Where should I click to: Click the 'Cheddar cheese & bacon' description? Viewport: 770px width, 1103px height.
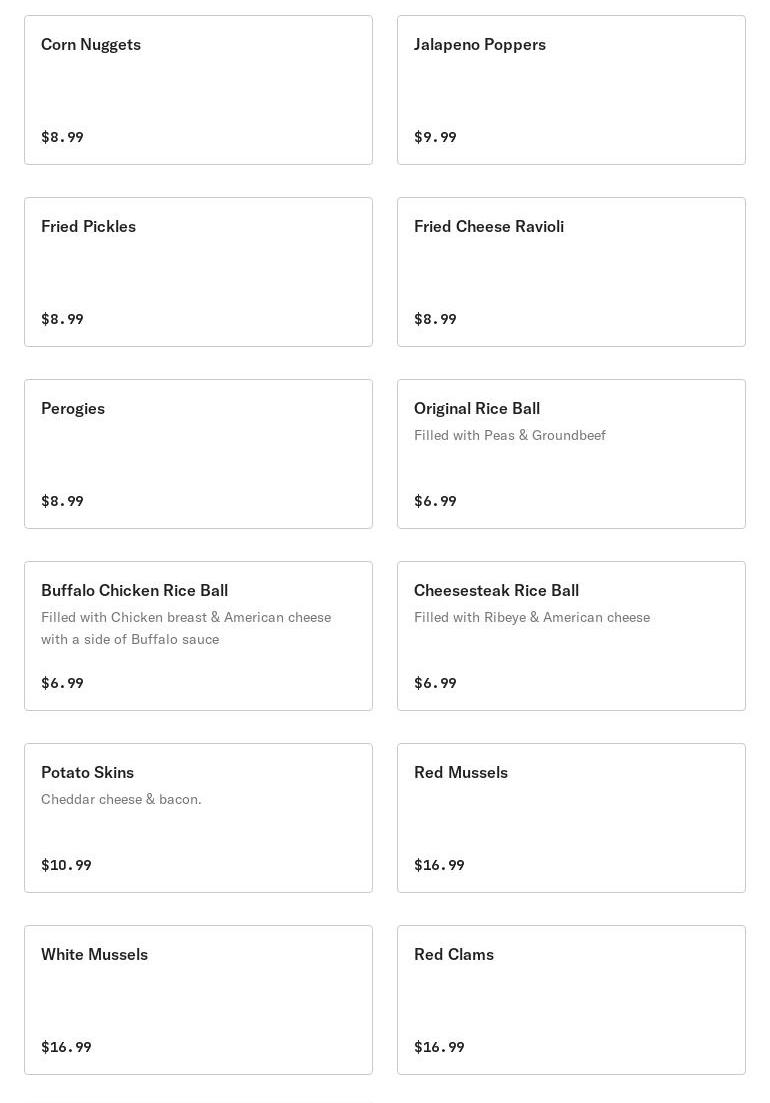pos(121,799)
